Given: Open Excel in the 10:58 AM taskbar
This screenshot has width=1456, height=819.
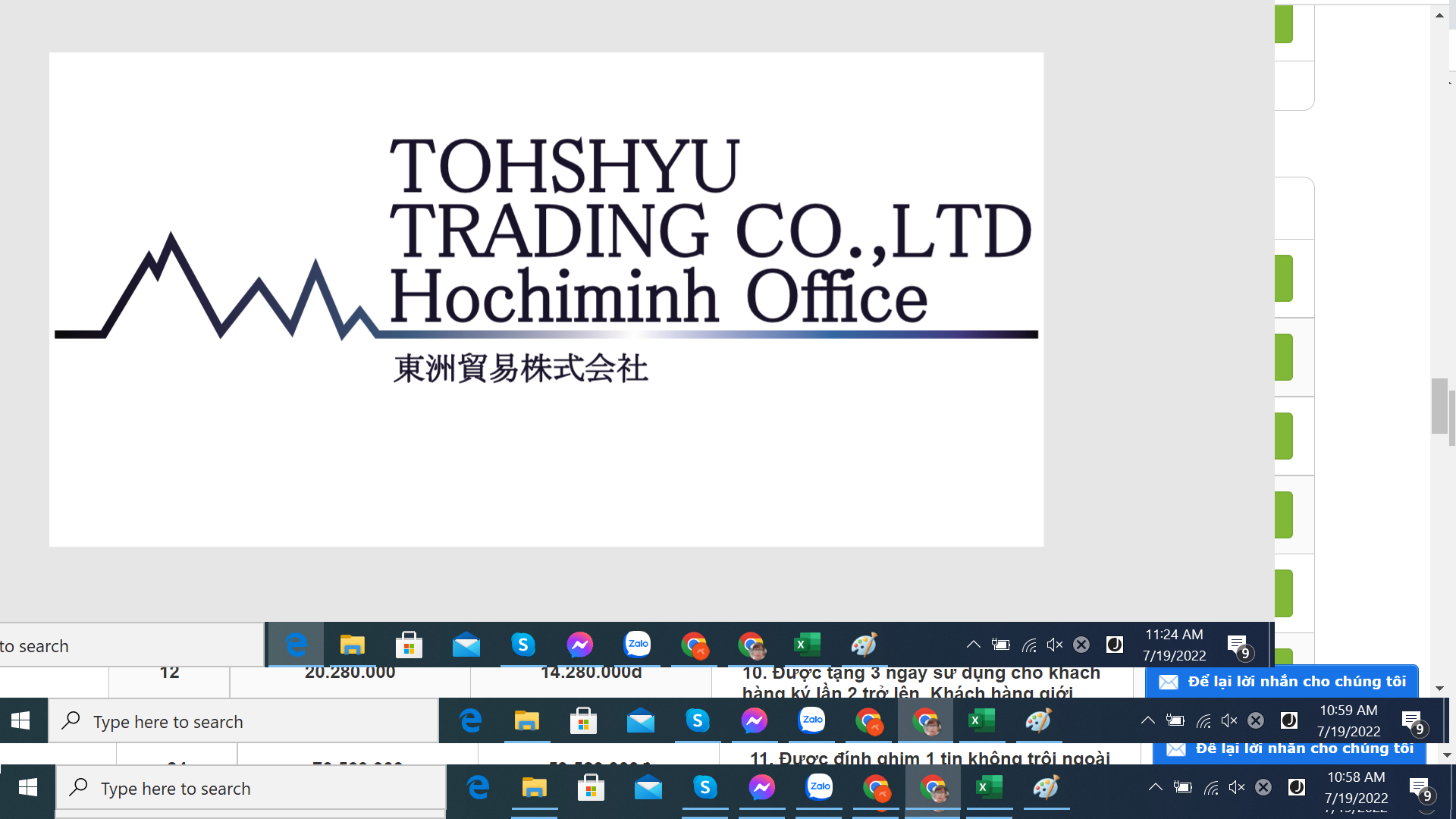Looking at the screenshot, I should pyautogui.click(x=990, y=788).
